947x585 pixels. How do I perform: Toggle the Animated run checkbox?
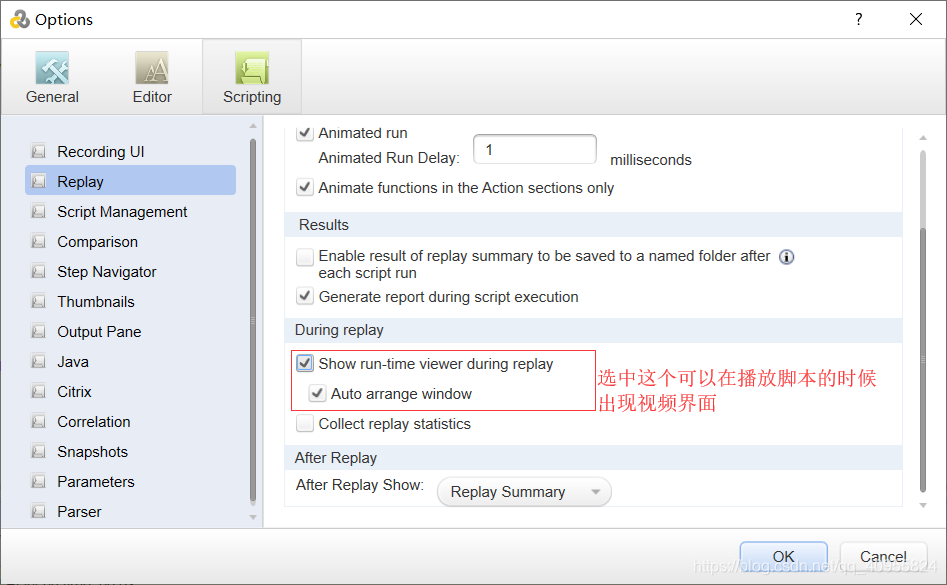pyautogui.click(x=305, y=132)
